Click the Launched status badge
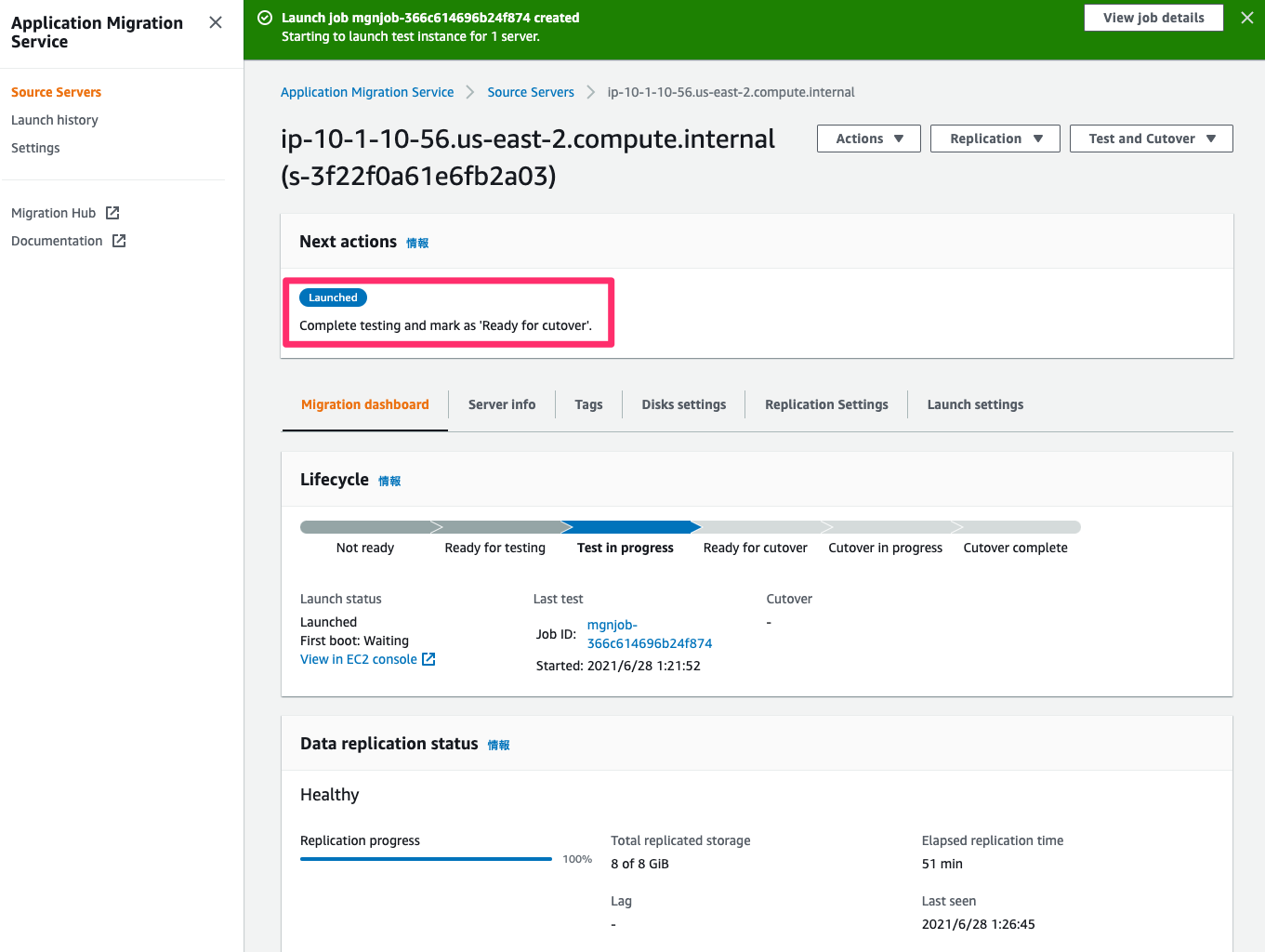The image size is (1265, 952). 333,297
